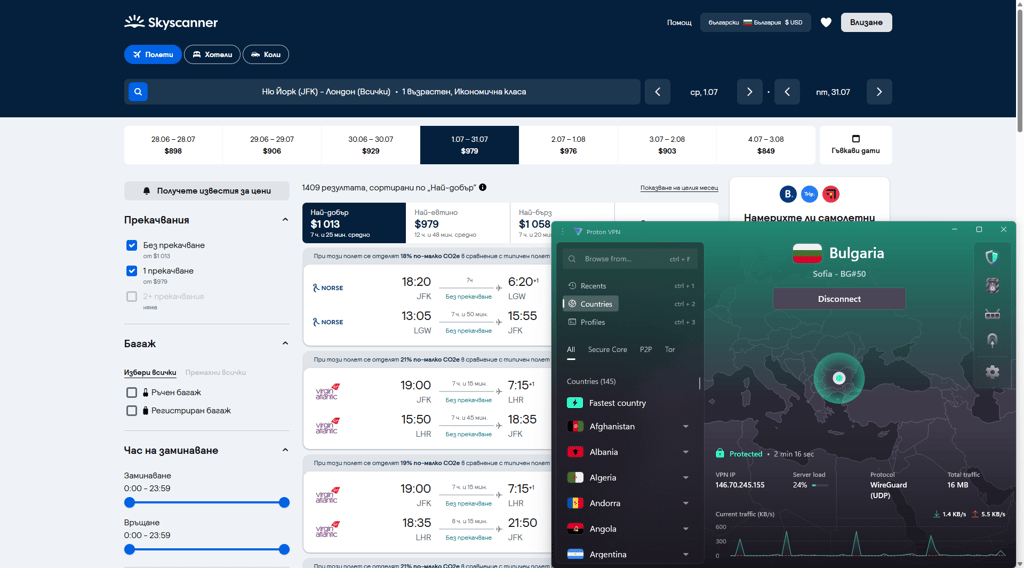
Task: Open Proton VPN kill switch icon
Action: (x=992, y=285)
